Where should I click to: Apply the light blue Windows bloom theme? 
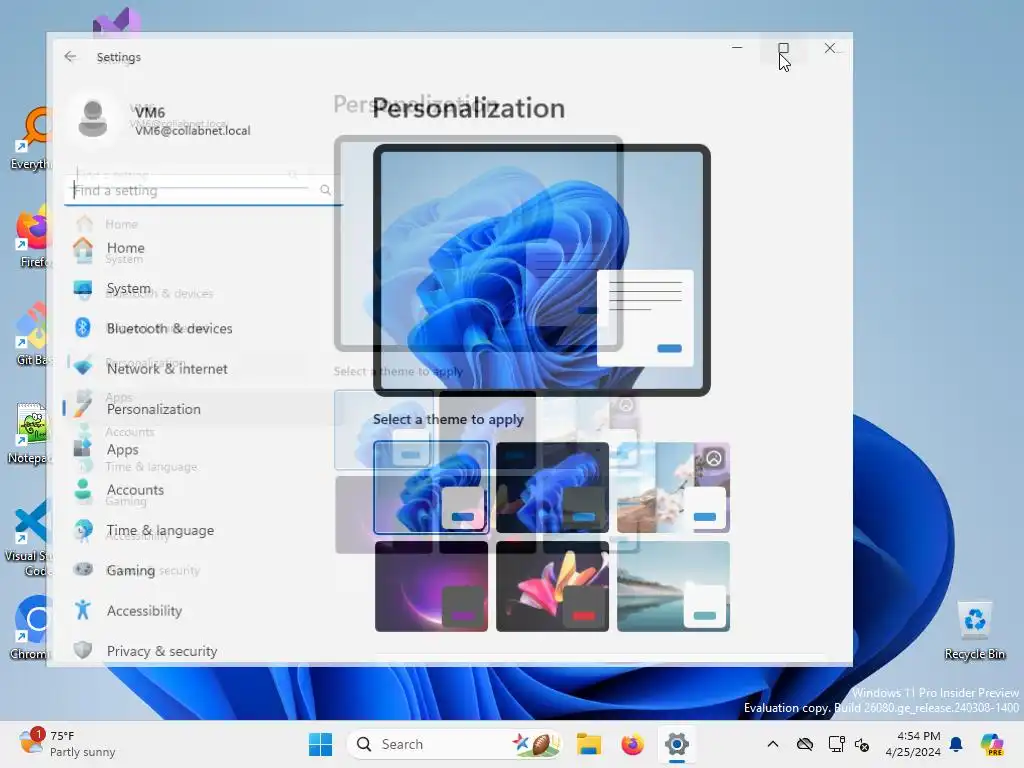point(431,487)
